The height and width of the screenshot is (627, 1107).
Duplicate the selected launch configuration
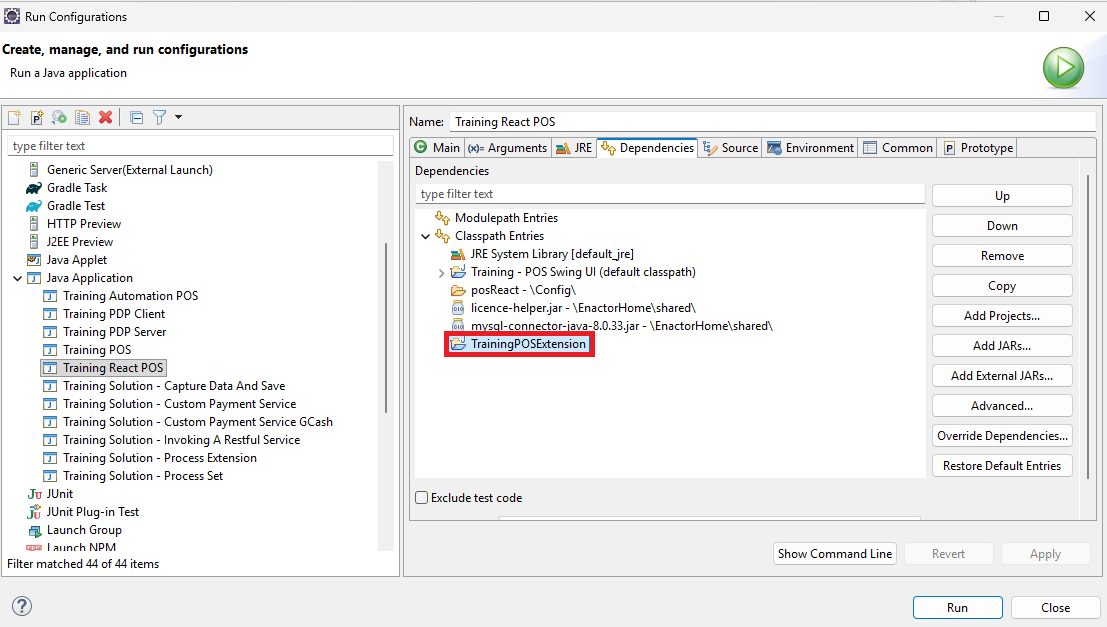(82, 117)
